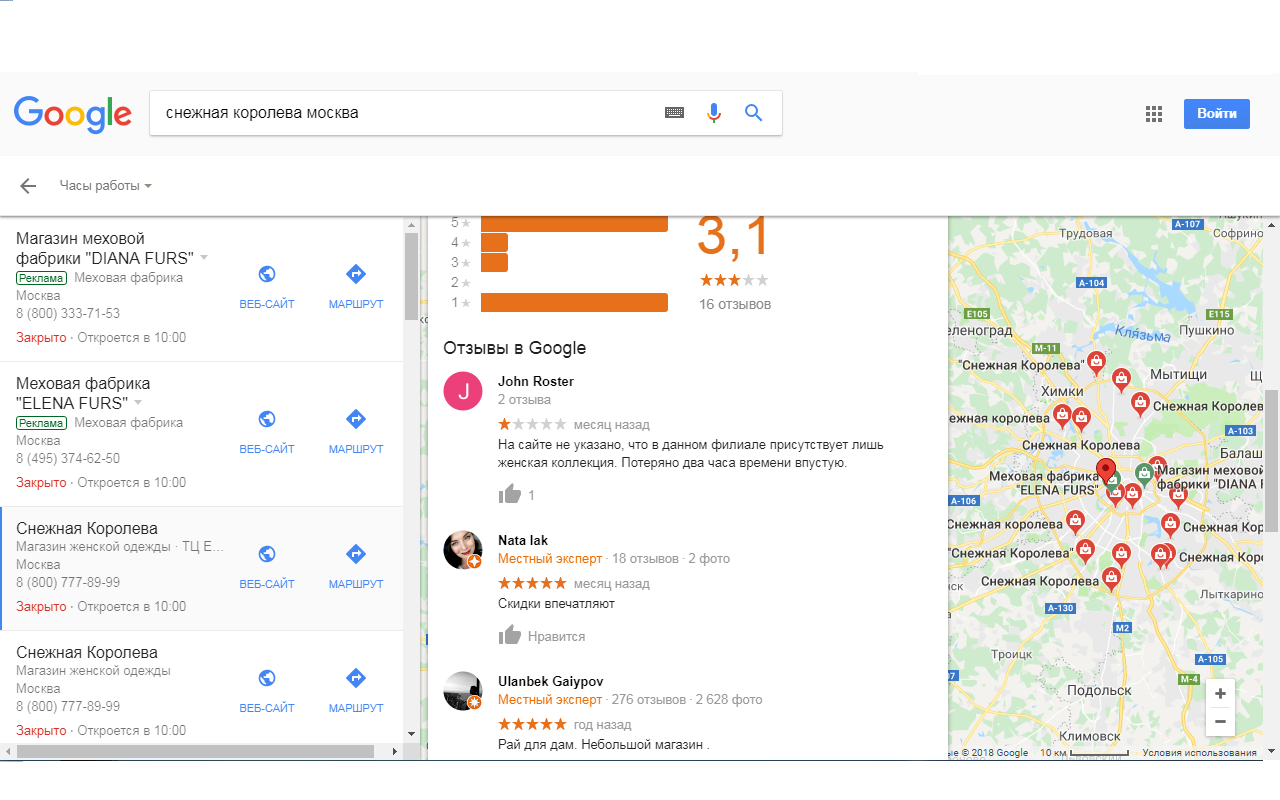Image resolution: width=1280 pixels, height=800 pixels.
Task: Expand ad info arrow next to ELENA FURS
Action: pyautogui.click(x=138, y=403)
